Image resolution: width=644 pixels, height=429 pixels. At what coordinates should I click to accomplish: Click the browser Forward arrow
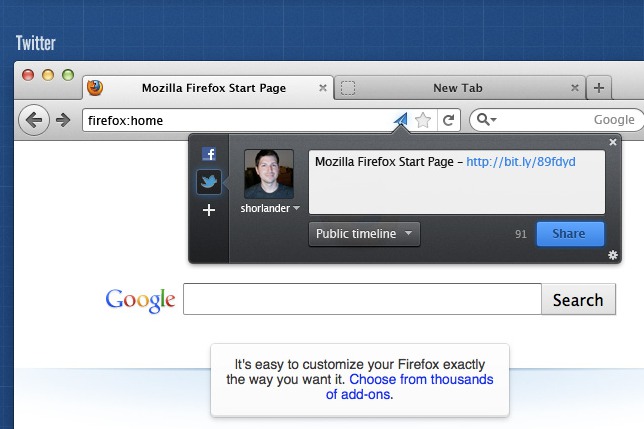point(63,120)
